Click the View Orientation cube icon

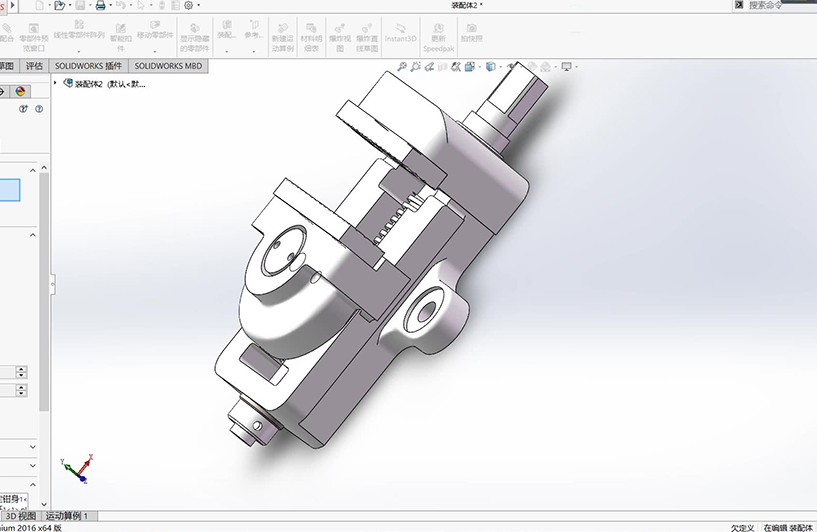click(469, 67)
